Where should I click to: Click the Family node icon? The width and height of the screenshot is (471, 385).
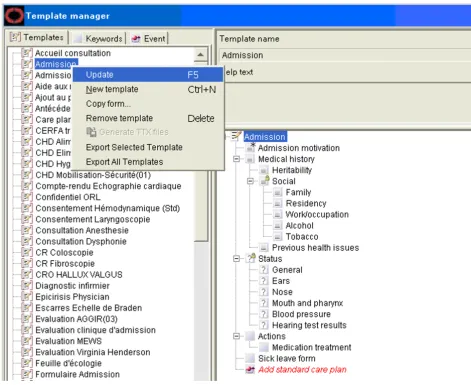278,192
